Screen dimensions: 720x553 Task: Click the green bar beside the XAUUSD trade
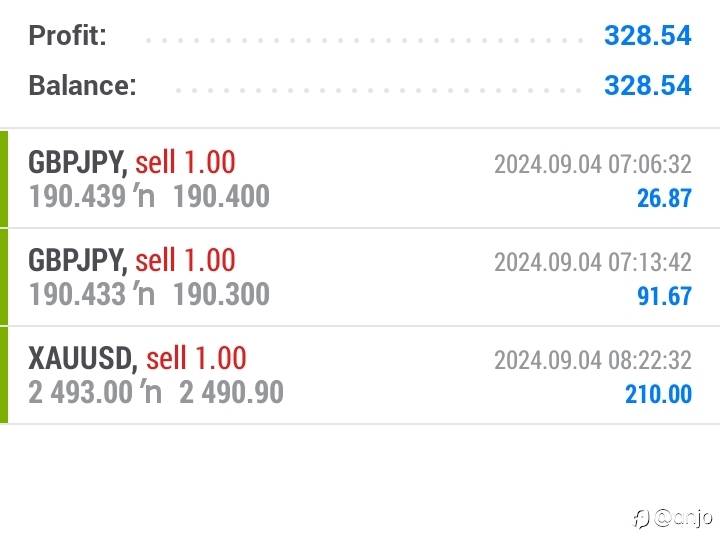4,375
